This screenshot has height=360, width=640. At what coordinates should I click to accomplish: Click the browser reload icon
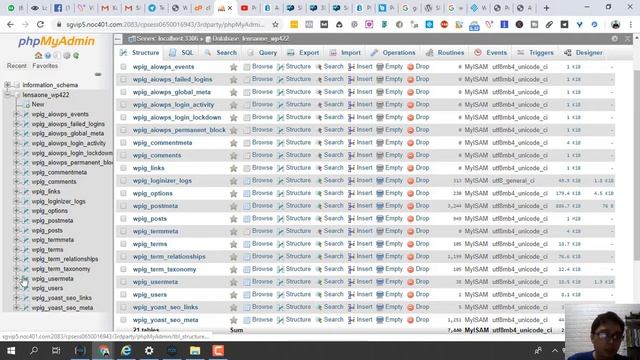(40, 24)
